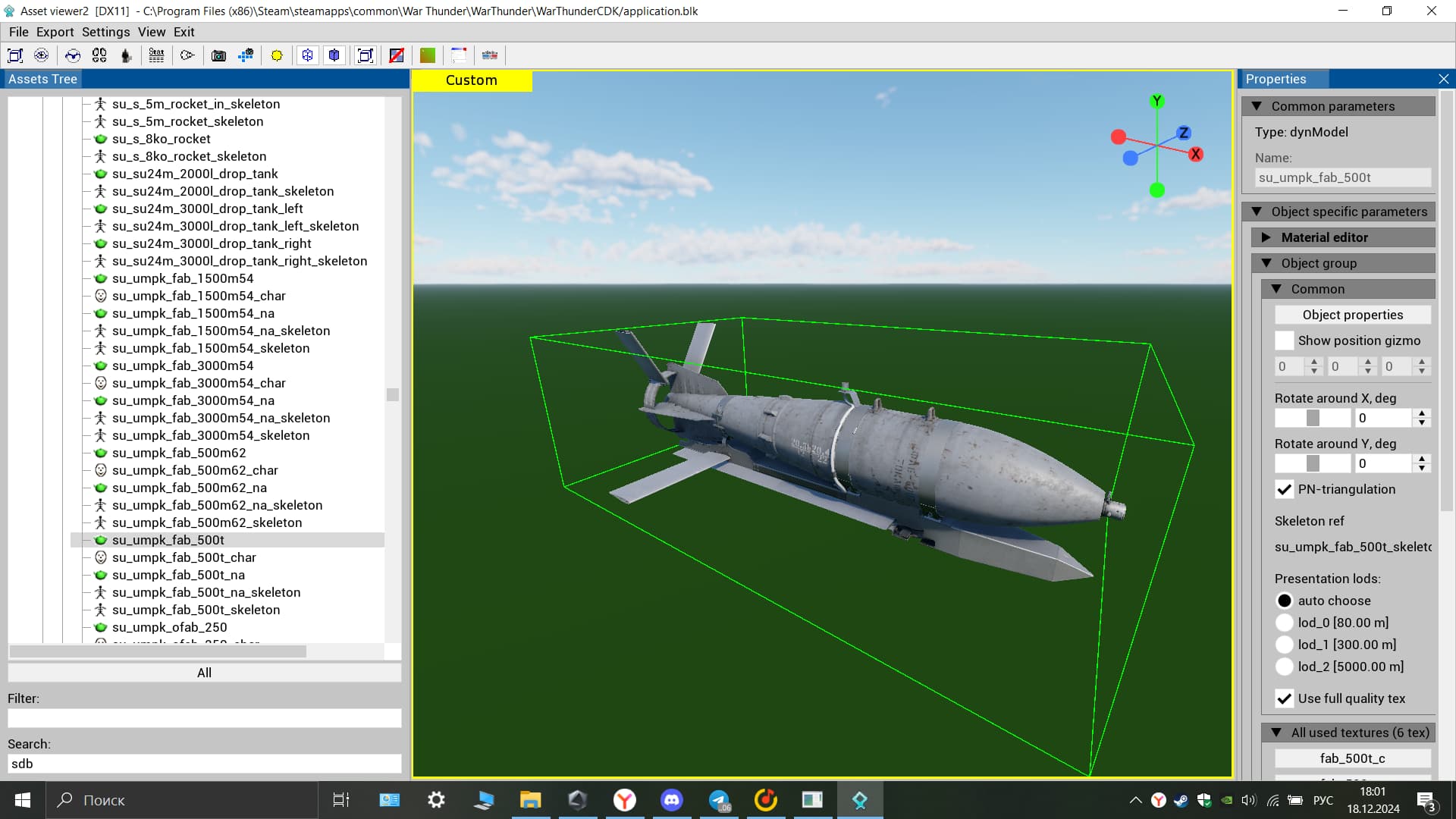Image resolution: width=1456 pixels, height=819 pixels.
Task: Click the wireframe cube view toolbar icon
Action: (307, 55)
